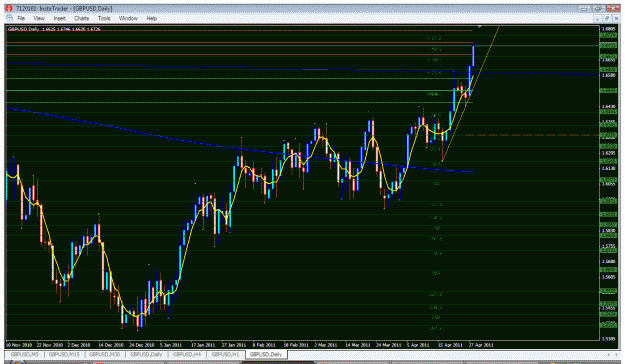The width and height of the screenshot is (625, 364).
Task: Click the 24 Mar 2011 date label
Action: pos(389,345)
